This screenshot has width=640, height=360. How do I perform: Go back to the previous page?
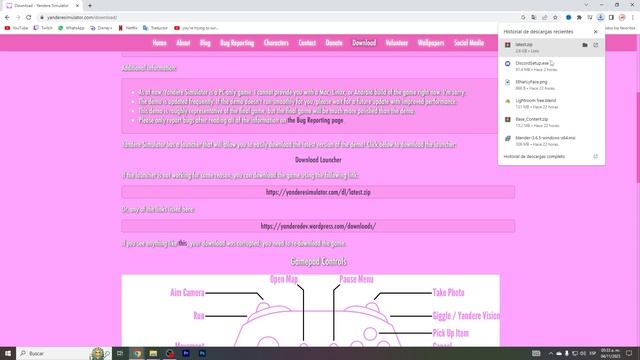click(7, 18)
